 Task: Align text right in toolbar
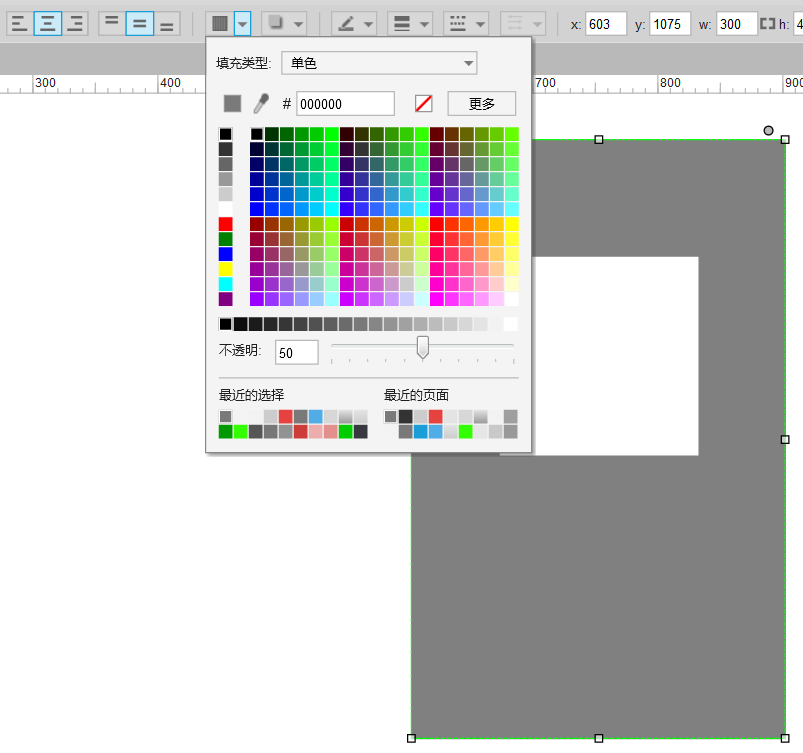click(75, 23)
